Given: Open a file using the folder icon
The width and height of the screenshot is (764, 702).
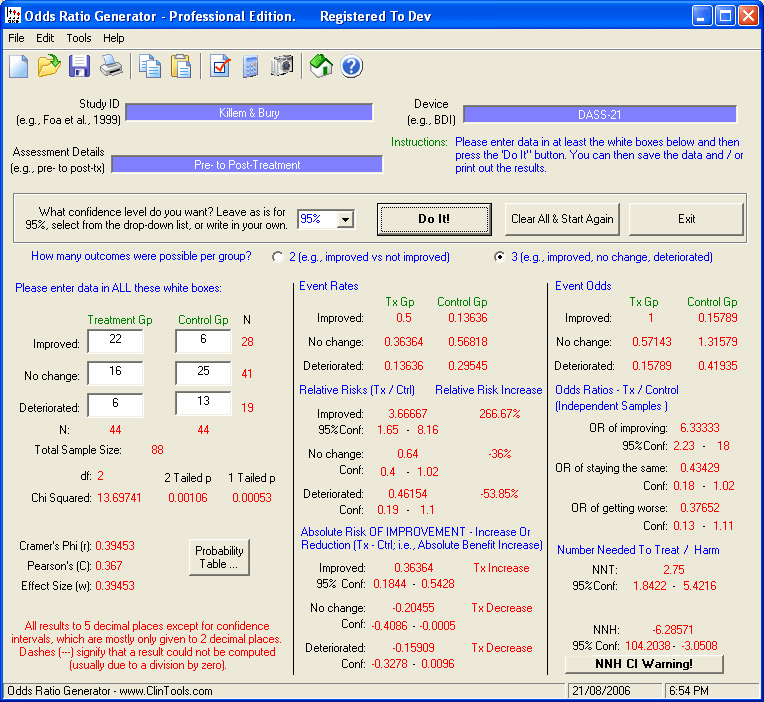Looking at the screenshot, I should (x=49, y=67).
